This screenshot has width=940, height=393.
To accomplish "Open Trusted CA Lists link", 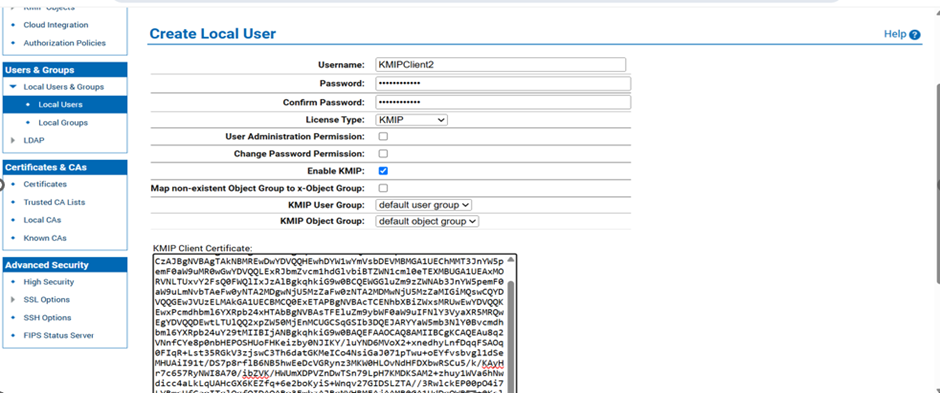I will pos(54,202).
